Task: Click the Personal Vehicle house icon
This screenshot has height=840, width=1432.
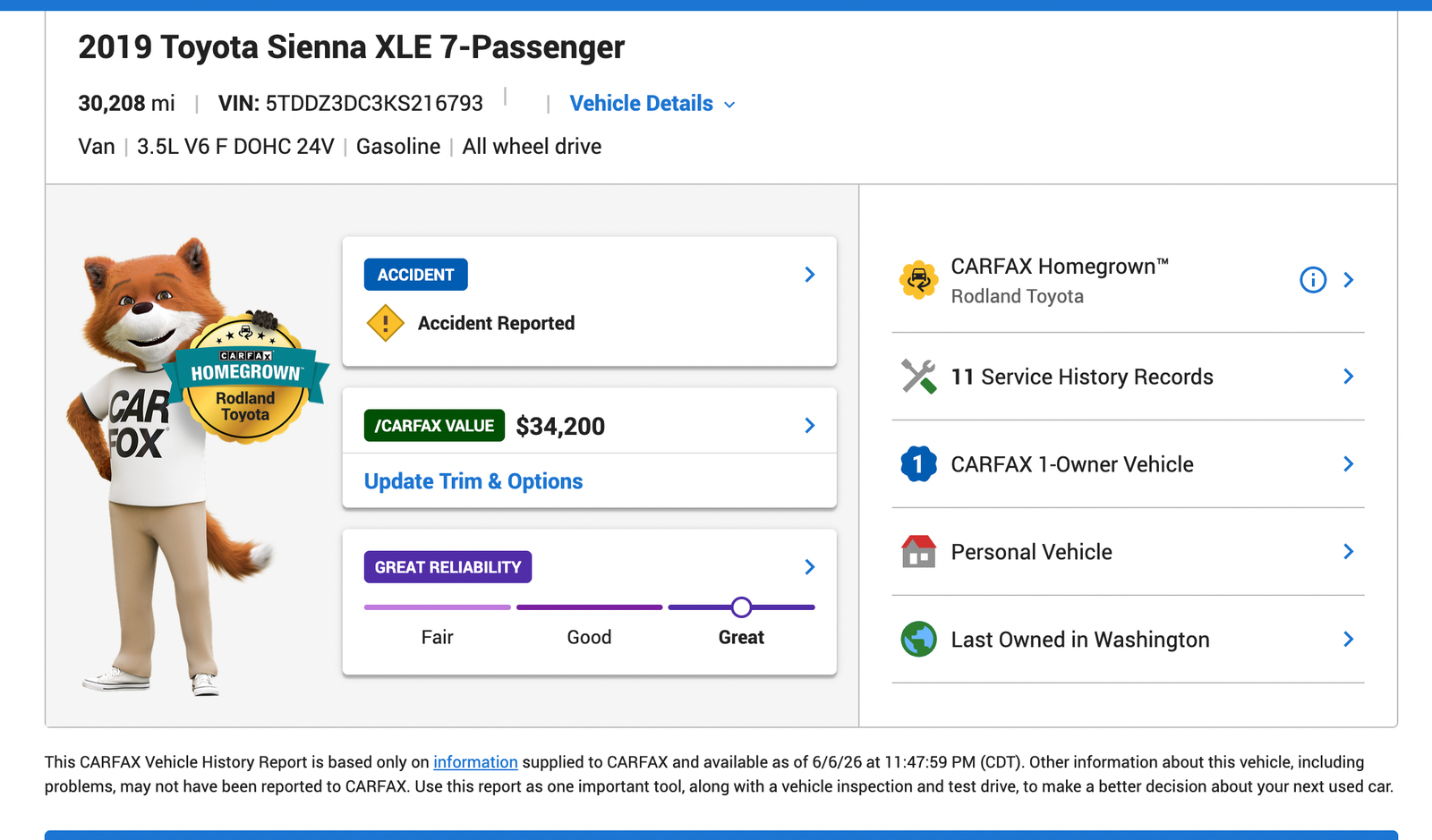Action: click(x=918, y=551)
